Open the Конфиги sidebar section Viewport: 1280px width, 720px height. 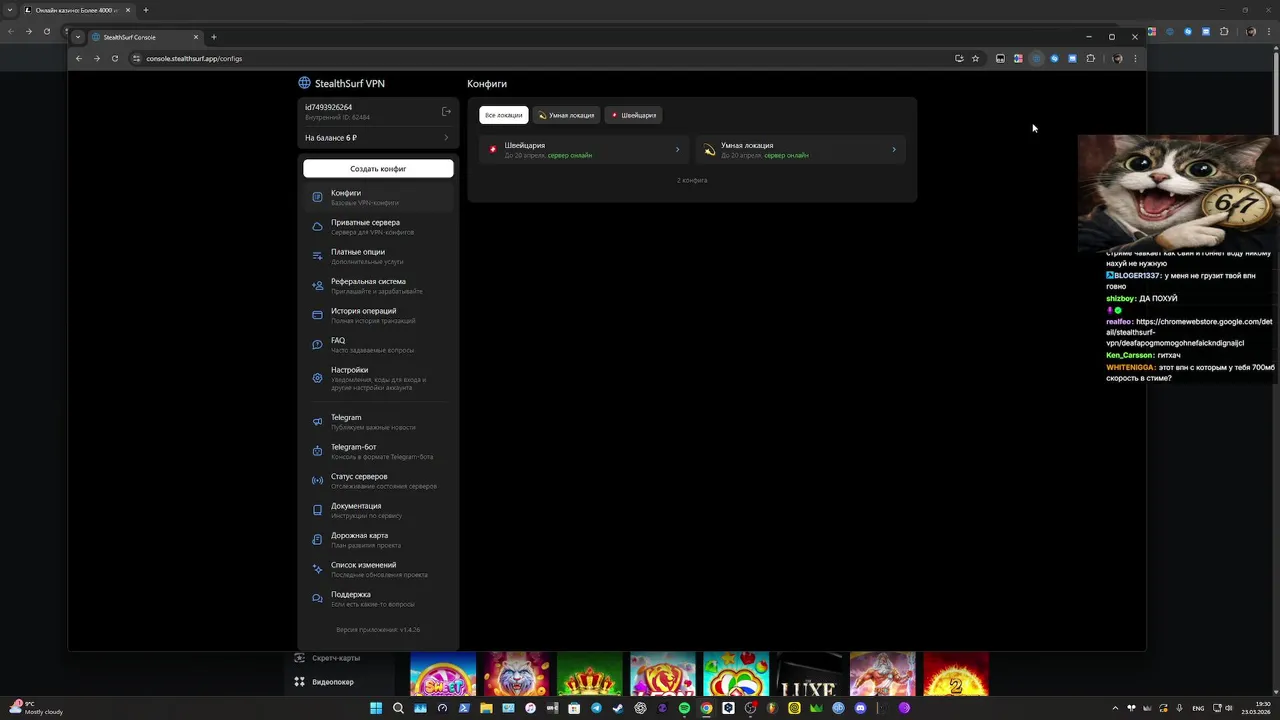(x=378, y=197)
